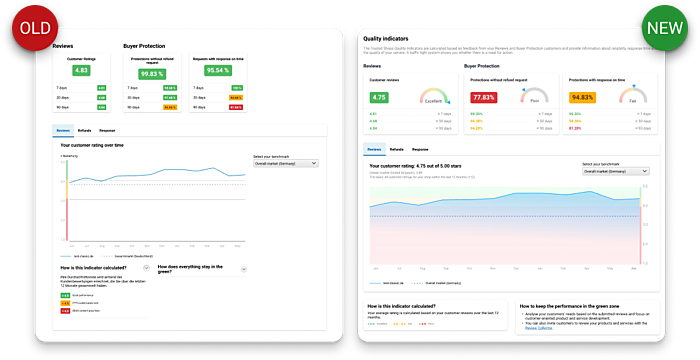Viewport: 700px width, 360px height.
Task: Select the Reviews tab in new dashboard
Action: click(x=374, y=149)
